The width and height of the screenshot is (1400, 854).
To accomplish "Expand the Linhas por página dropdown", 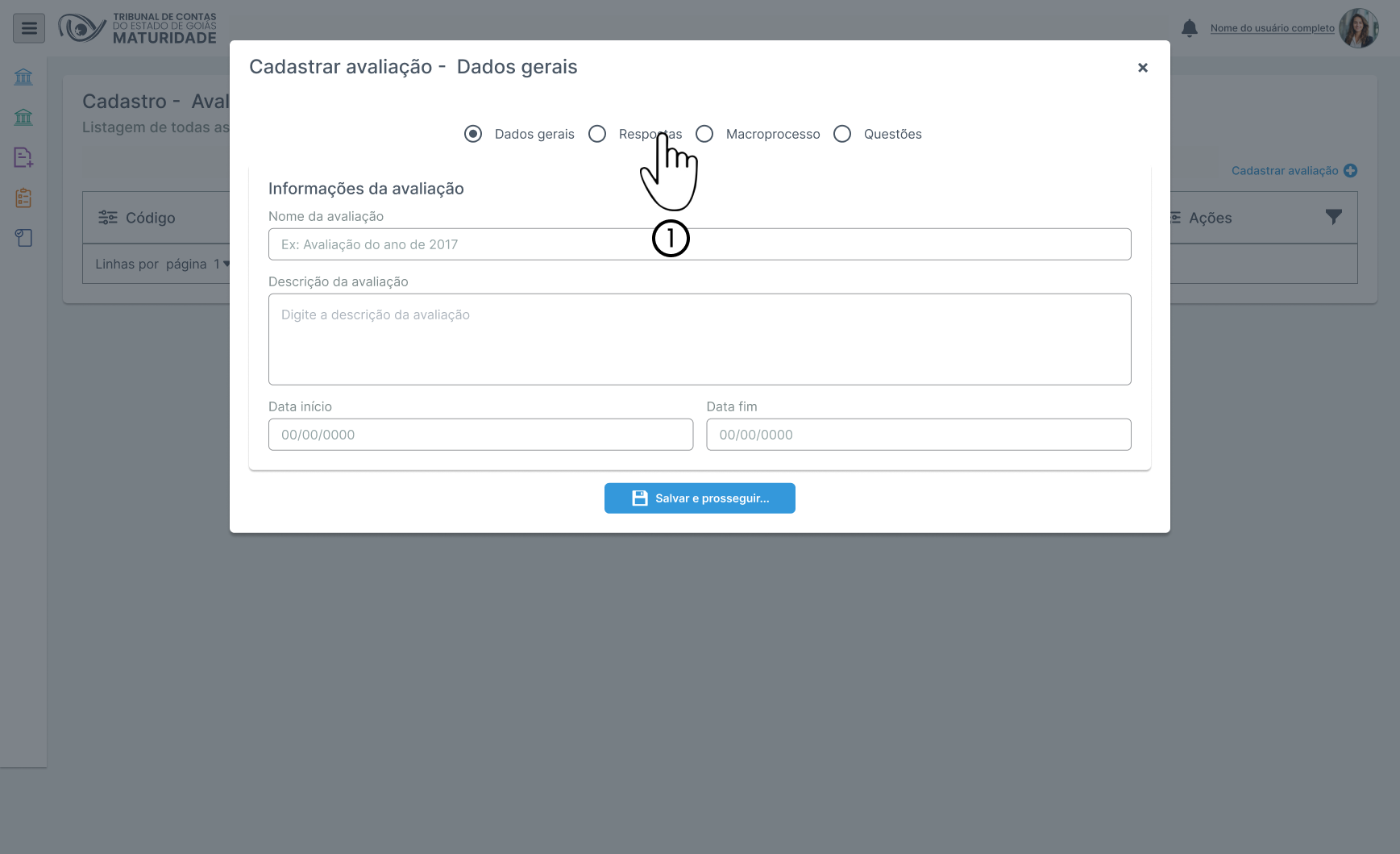I will pyautogui.click(x=222, y=264).
